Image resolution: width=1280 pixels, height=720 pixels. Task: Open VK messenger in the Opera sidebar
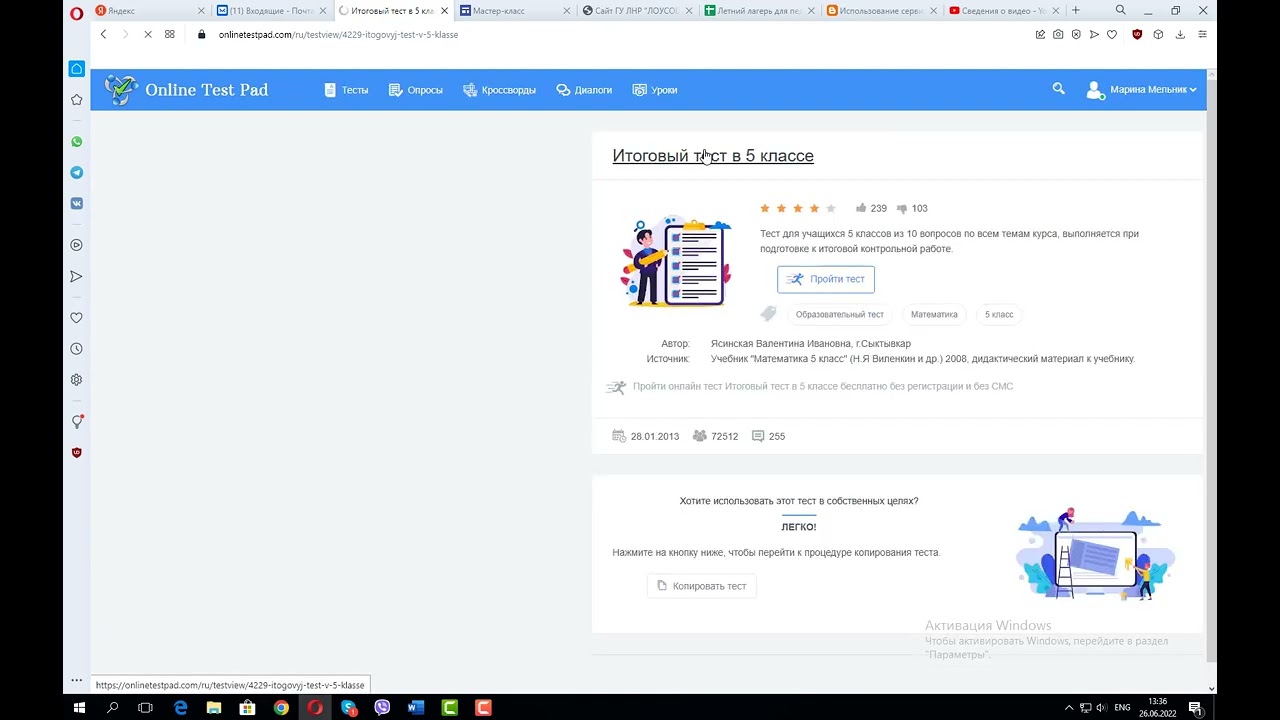[x=76, y=203]
